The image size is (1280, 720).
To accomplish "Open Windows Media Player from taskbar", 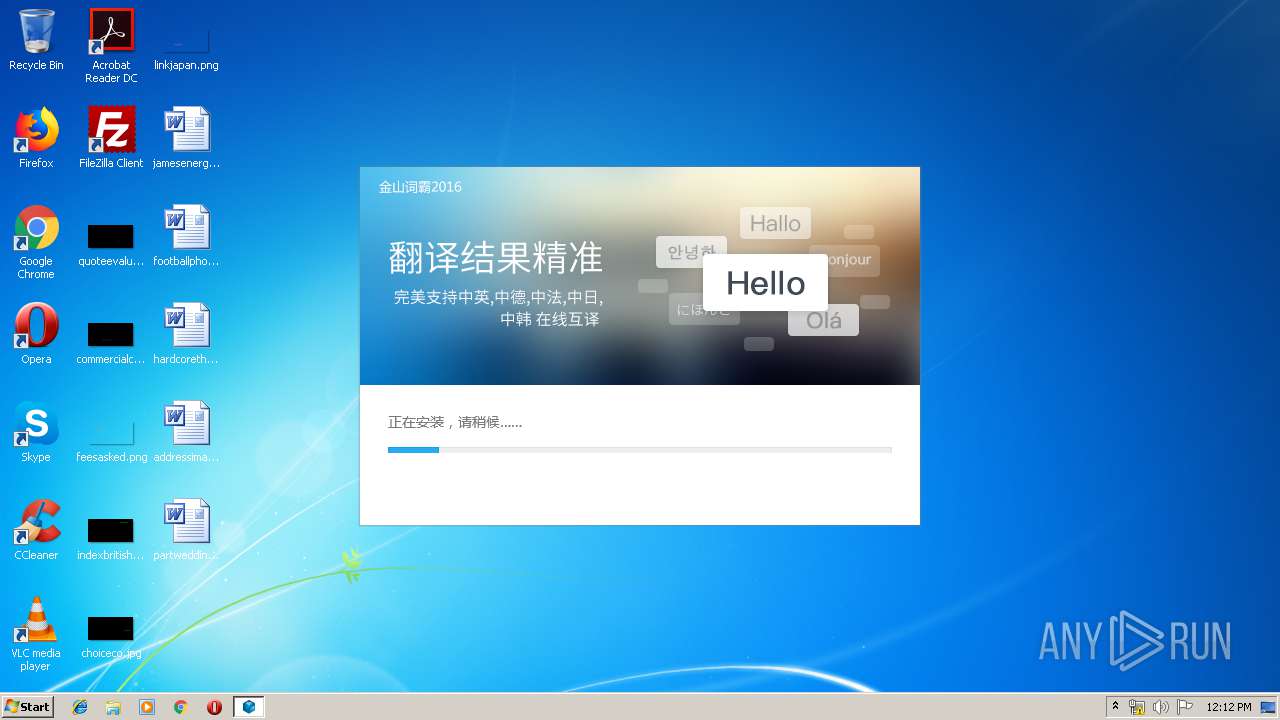I will (x=147, y=707).
